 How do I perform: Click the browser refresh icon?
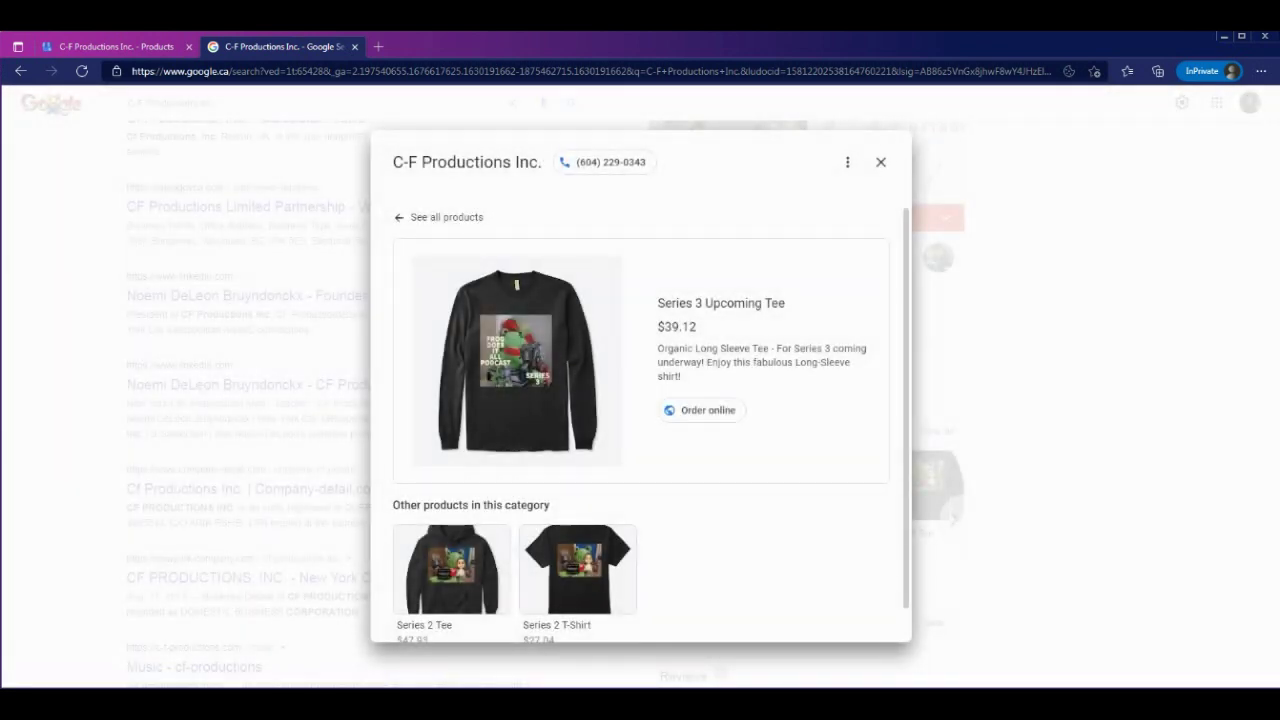click(x=82, y=71)
